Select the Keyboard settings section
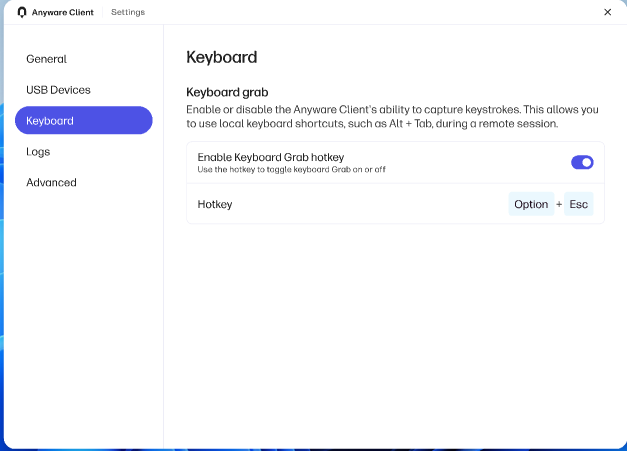Screen dimensions: 627x451 [84, 120]
